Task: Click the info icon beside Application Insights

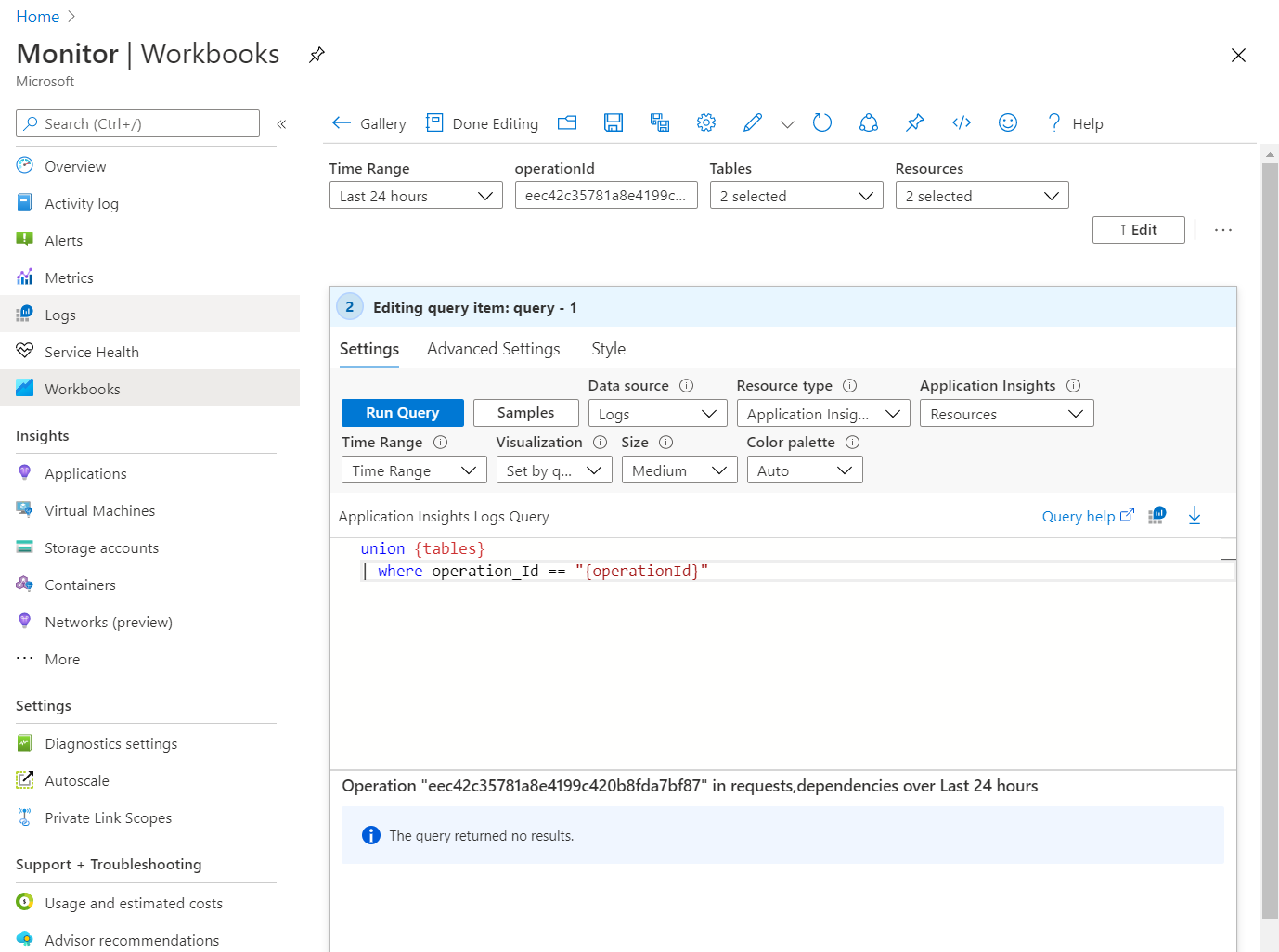Action: coord(1073,386)
